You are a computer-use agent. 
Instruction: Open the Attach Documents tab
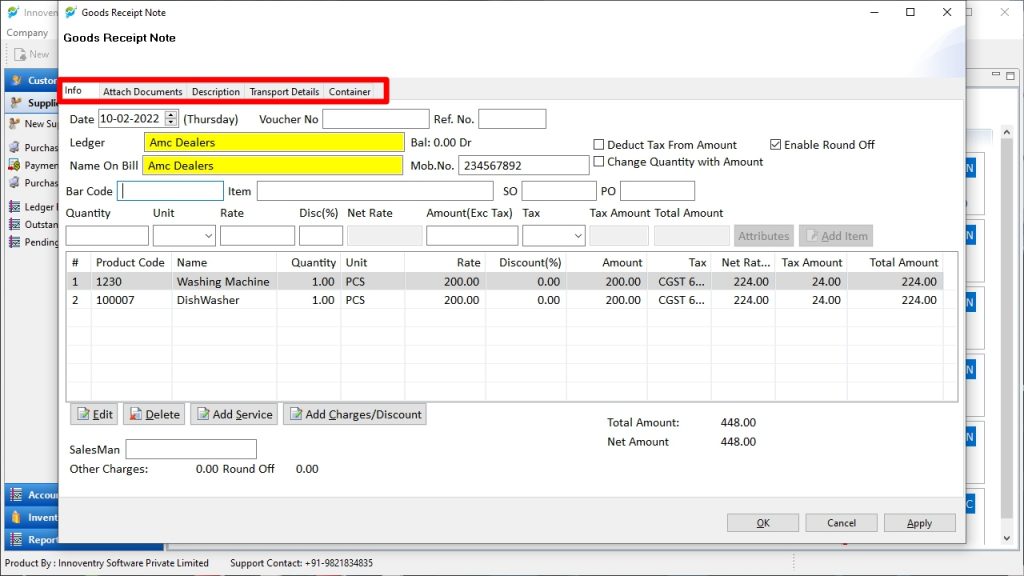click(142, 92)
